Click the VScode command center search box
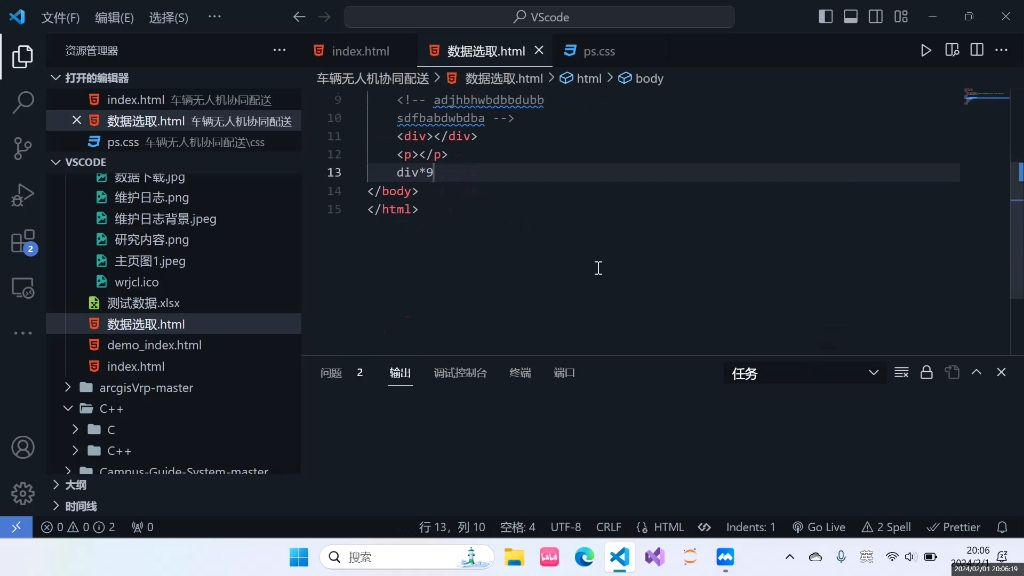 [539, 17]
